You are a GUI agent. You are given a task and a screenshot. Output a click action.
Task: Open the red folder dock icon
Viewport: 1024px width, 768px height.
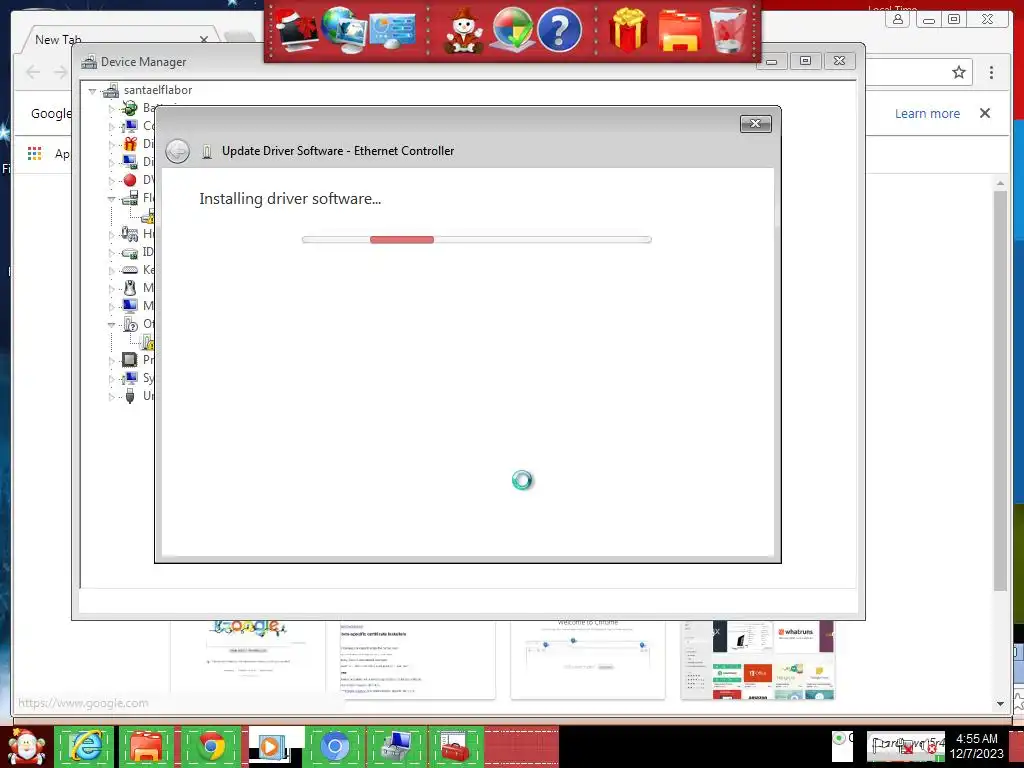(679, 31)
